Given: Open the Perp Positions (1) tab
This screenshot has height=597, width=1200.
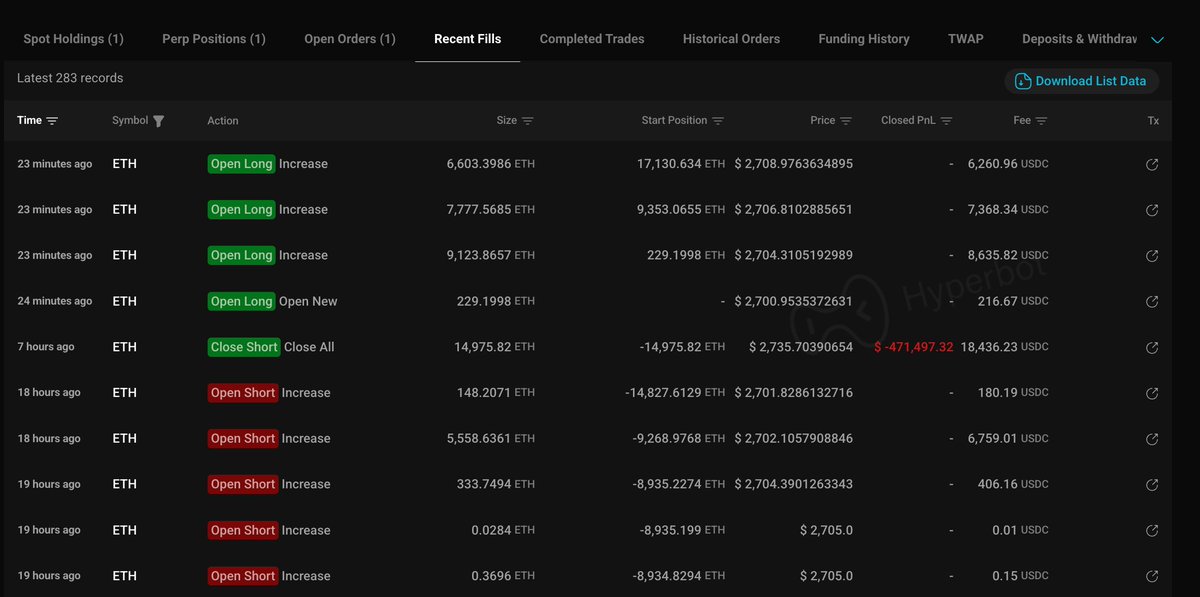Looking at the screenshot, I should pyautogui.click(x=214, y=39).
